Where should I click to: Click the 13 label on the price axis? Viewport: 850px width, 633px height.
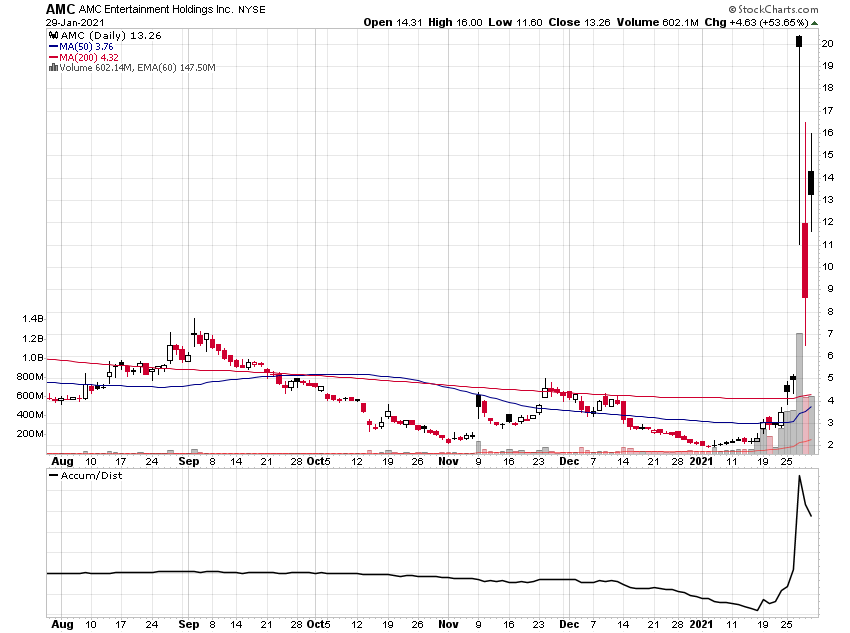point(827,199)
